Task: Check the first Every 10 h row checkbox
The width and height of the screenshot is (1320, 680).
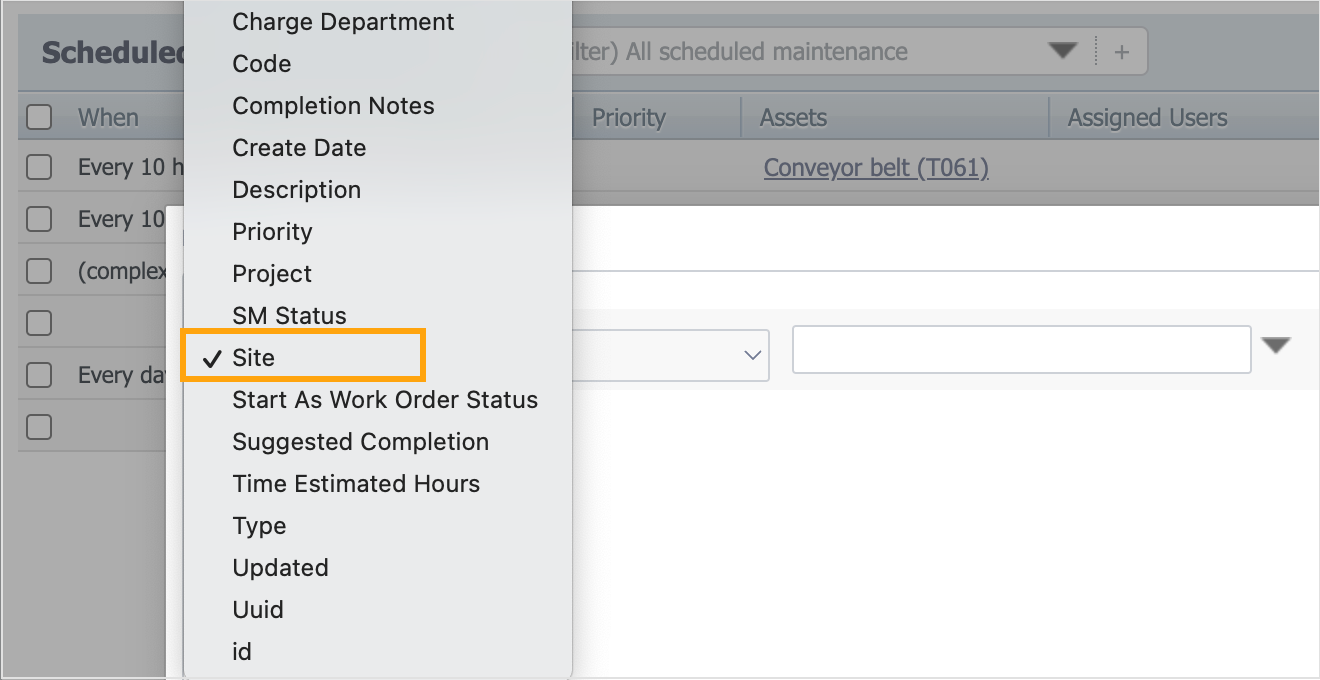Action: [x=39, y=167]
